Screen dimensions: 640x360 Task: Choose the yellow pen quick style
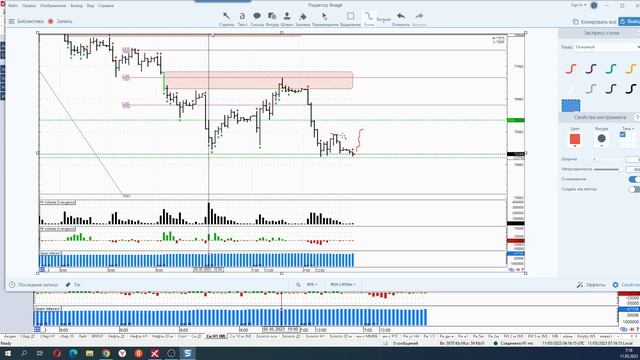coord(631,69)
